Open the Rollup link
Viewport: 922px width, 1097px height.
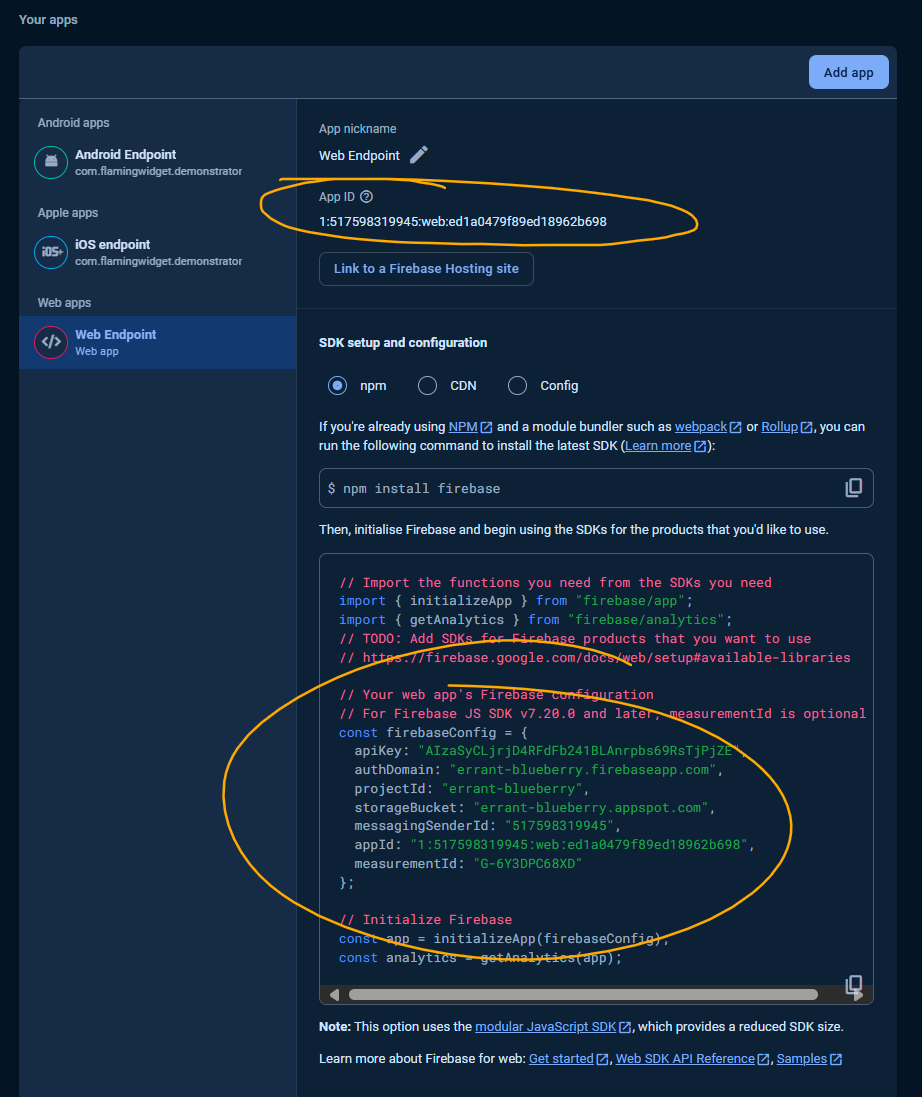coord(779,427)
